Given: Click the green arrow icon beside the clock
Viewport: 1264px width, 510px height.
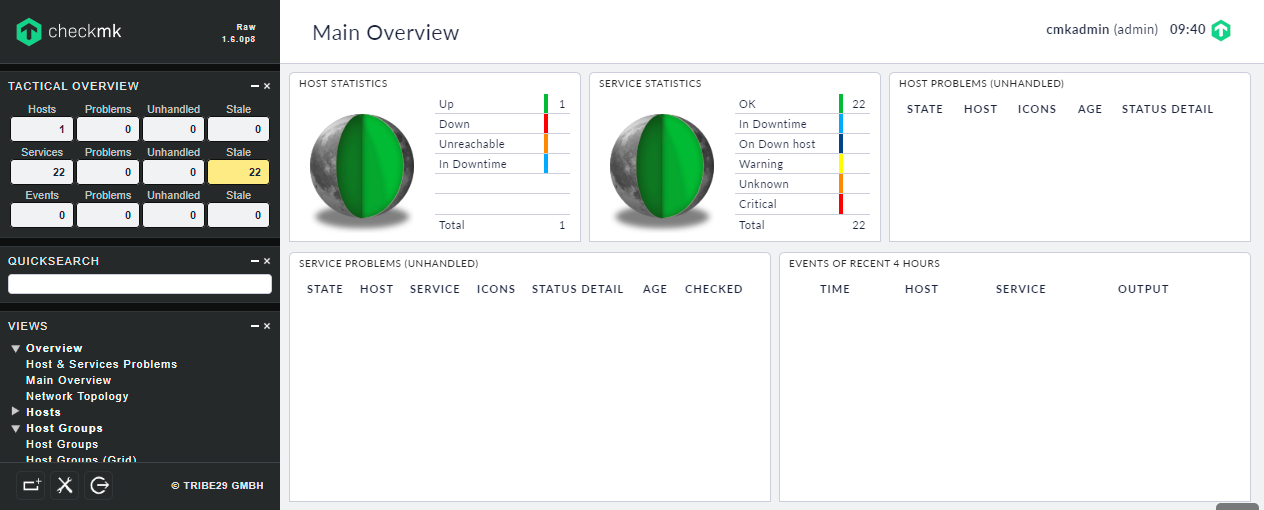Looking at the screenshot, I should tap(1221, 30).
